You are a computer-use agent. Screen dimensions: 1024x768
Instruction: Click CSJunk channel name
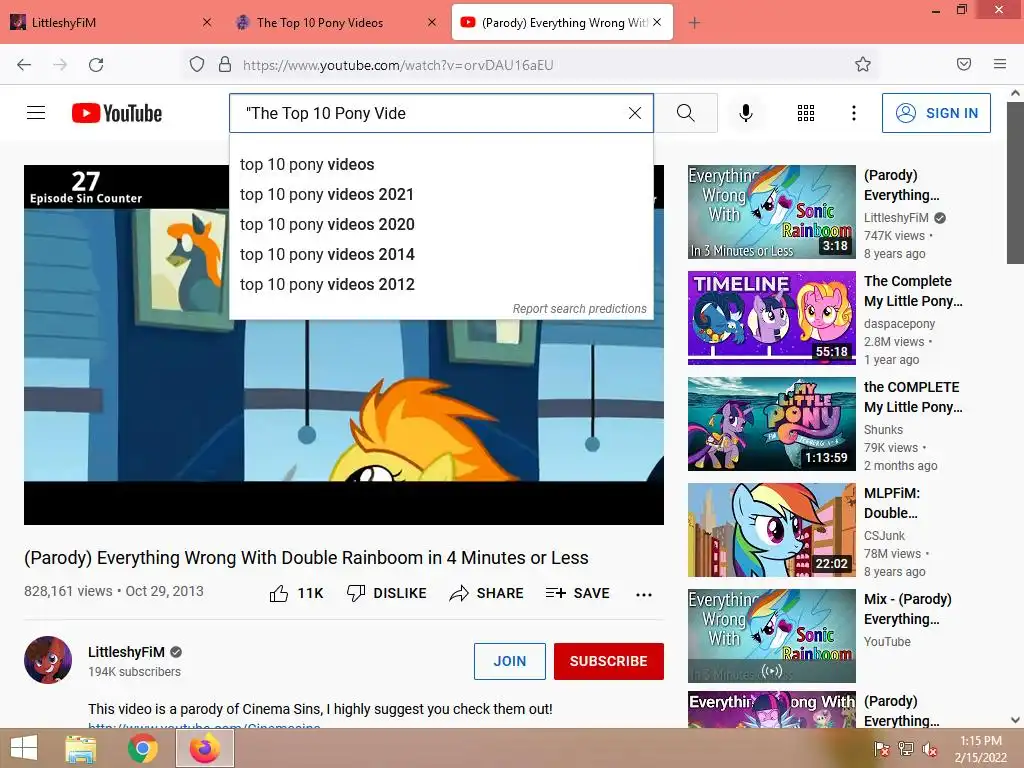(884, 536)
